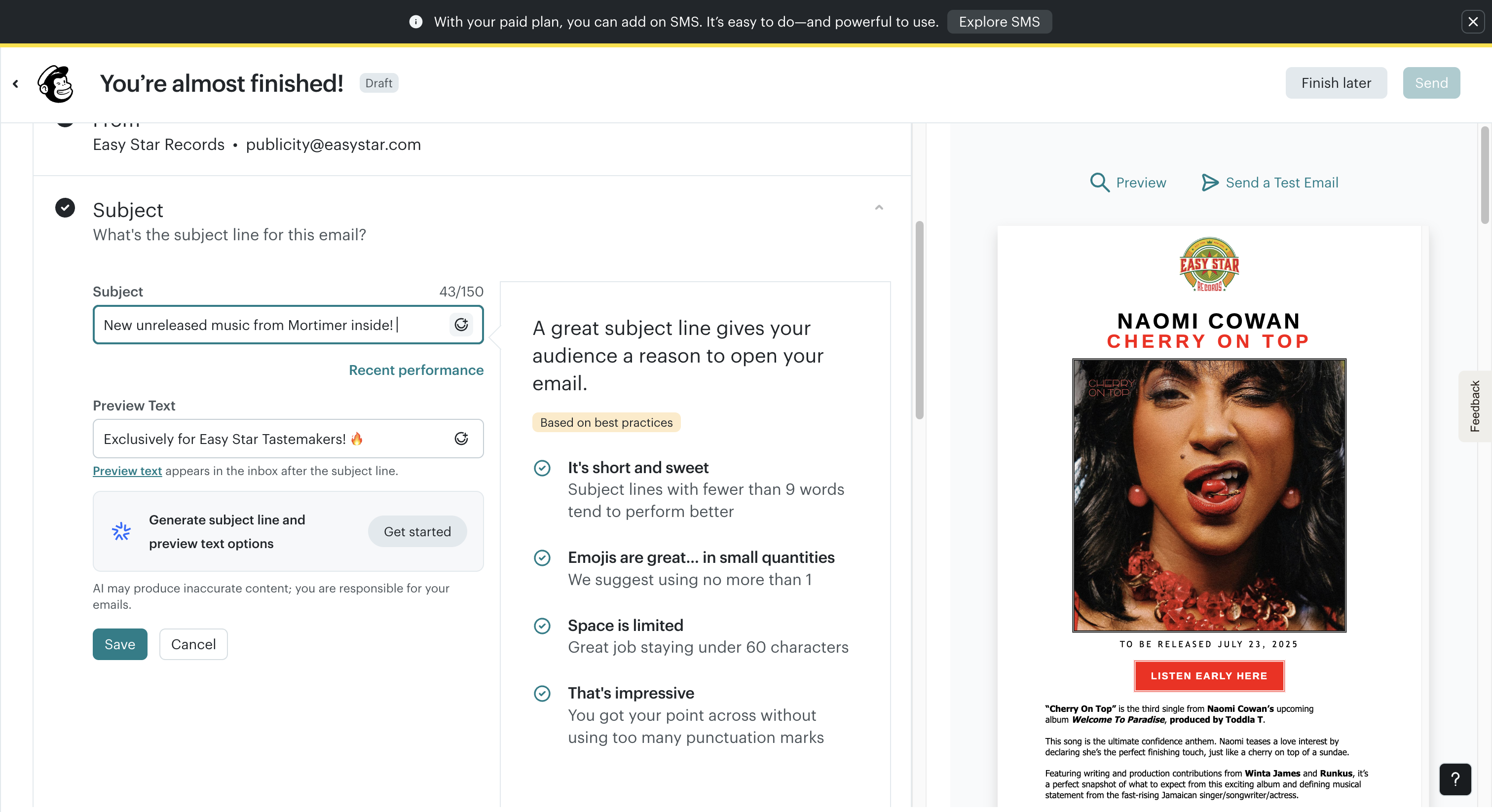Click the Subject section completed checkmark
Image resolution: width=1492 pixels, height=812 pixels.
(x=65, y=207)
